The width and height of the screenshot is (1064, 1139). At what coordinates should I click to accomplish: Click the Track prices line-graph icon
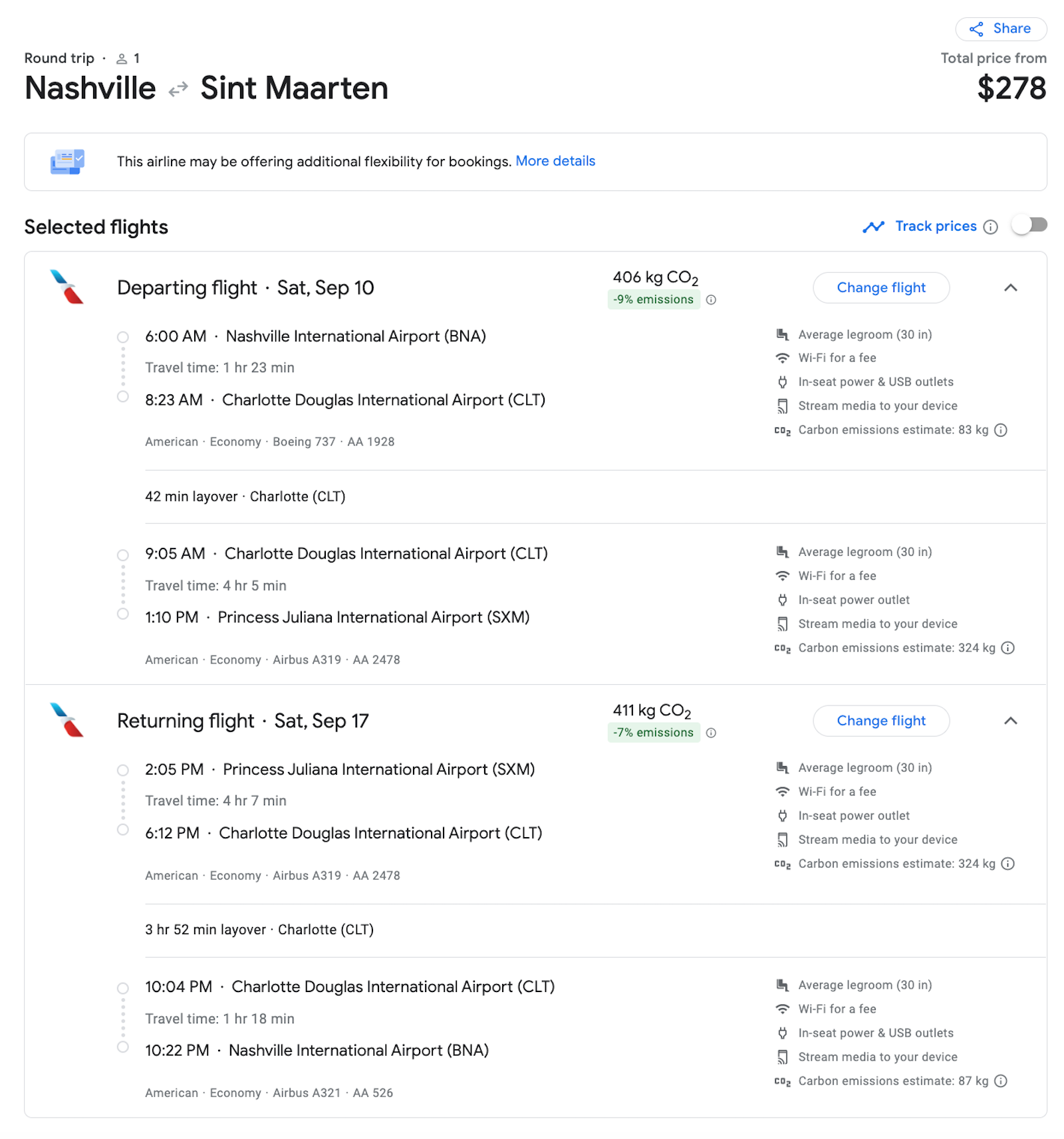click(872, 226)
